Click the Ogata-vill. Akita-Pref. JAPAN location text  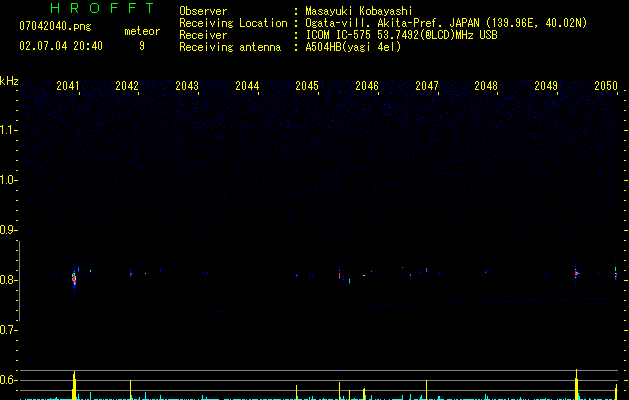pyautogui.click(x=446, y=23)
